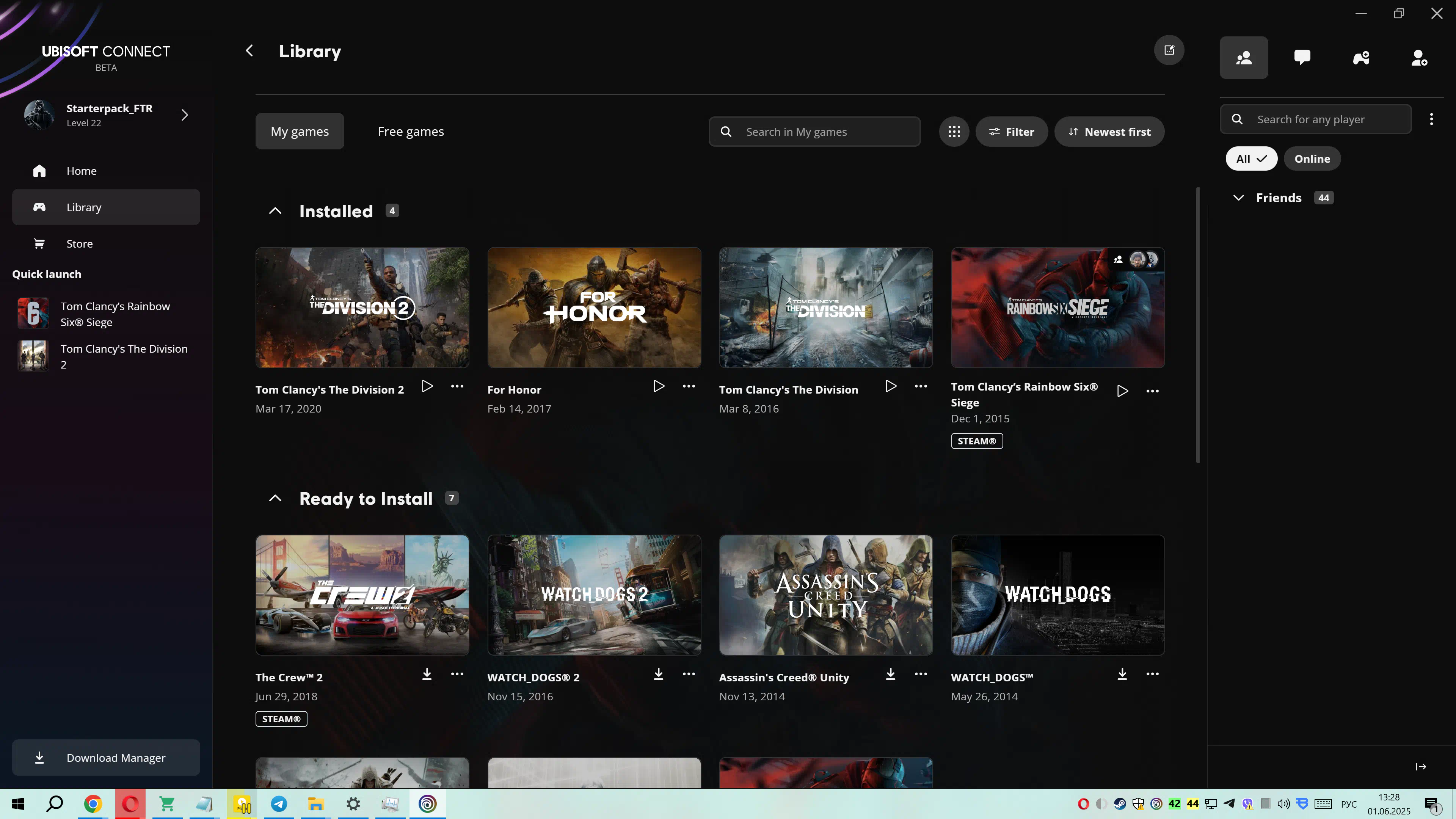Download WATCH_DOGS 2
The width and height of the screenshot is (1456, 819).
659,674
